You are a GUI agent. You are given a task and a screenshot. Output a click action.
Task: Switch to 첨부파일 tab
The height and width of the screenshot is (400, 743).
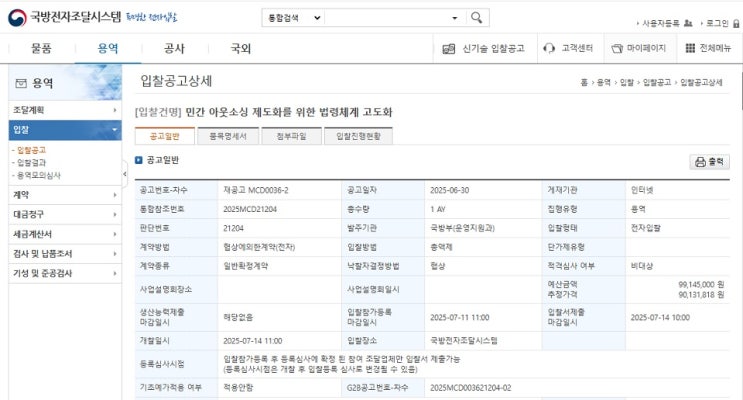point(291,136)
